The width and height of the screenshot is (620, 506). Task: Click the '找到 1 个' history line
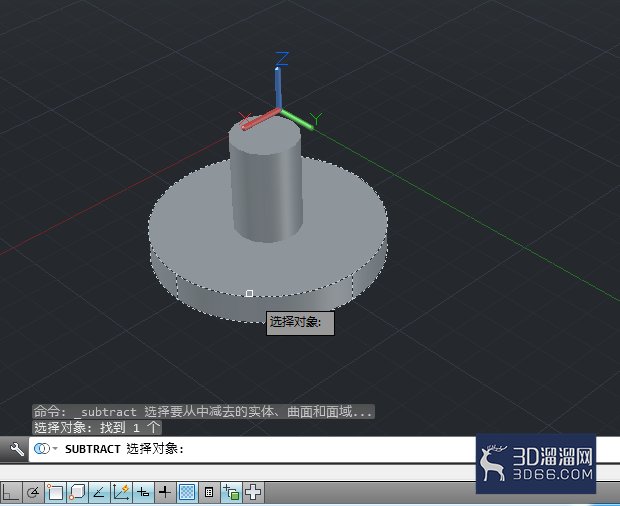[97, 427]
